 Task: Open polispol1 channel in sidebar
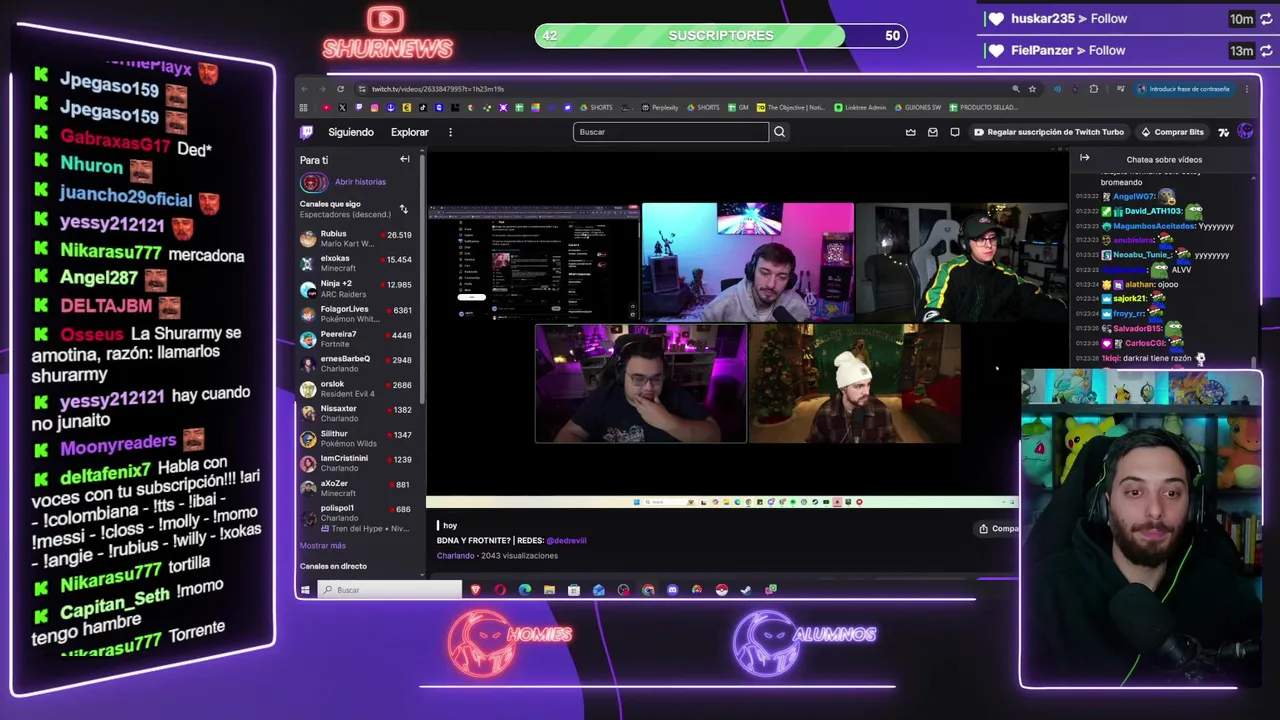point(357,517)
